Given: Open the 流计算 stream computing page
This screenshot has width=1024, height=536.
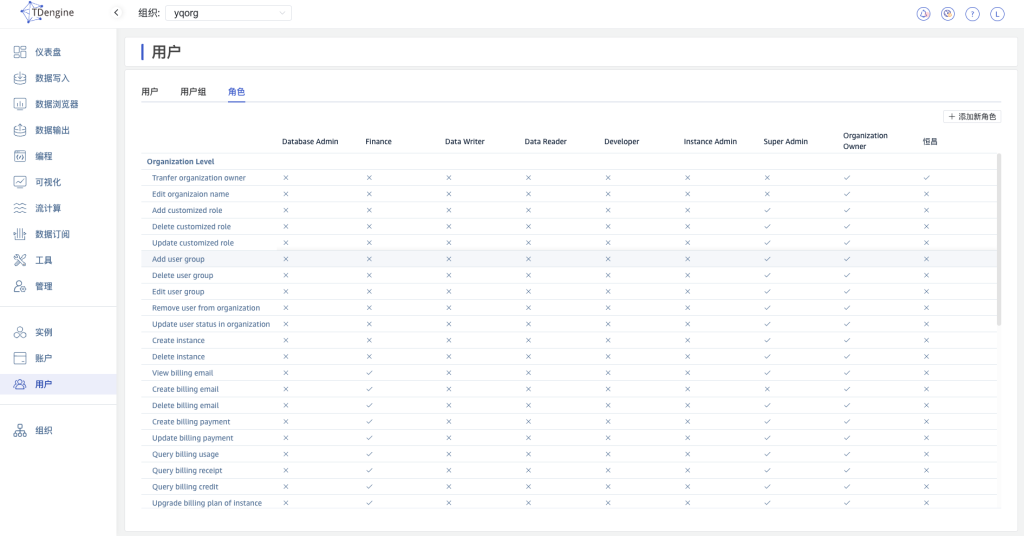Looking at the screenshot, I should tap(48, 208).
